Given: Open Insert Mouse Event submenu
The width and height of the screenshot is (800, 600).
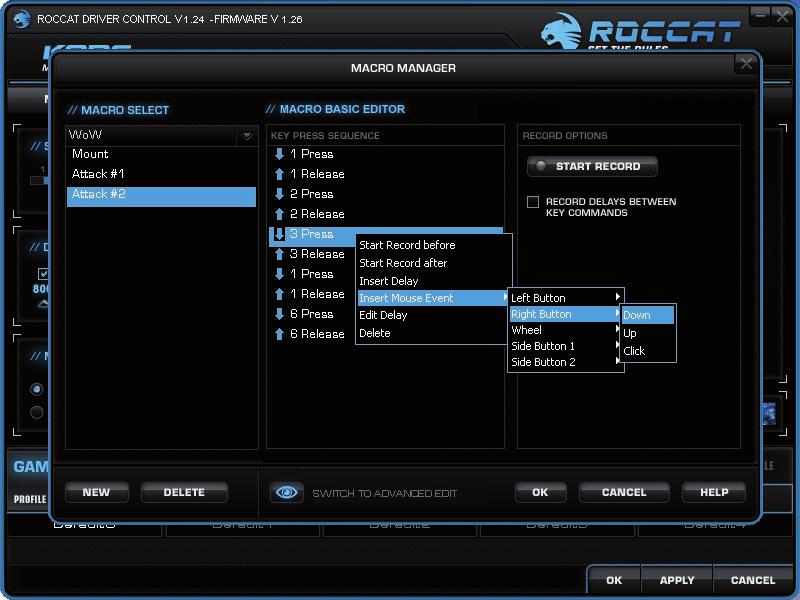Looking at the screenshot, I should coord(433,298).
